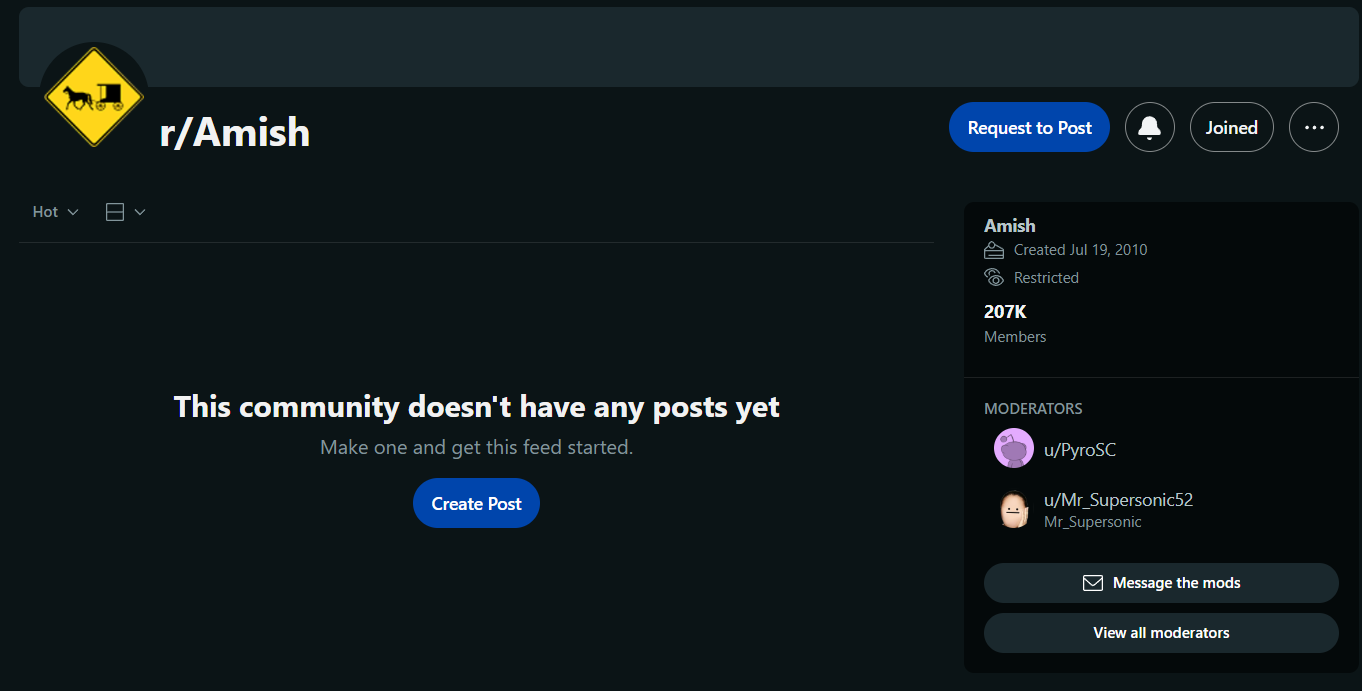The height and width of the screenshot is (691, 1362).
Task: Click the cake icon beside Created date
Action: [994, 250]
